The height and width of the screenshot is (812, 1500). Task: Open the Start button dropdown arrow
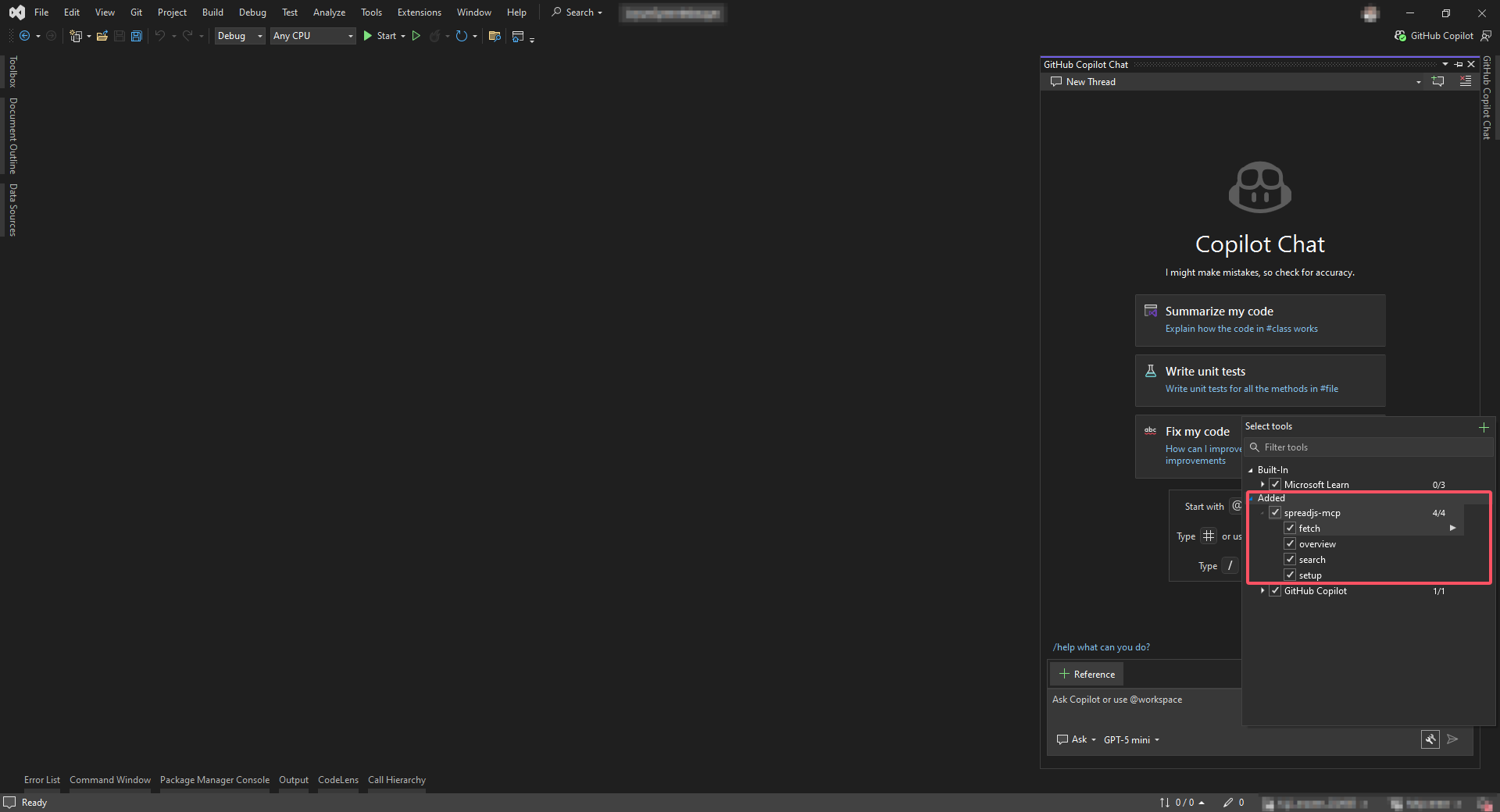403,36
